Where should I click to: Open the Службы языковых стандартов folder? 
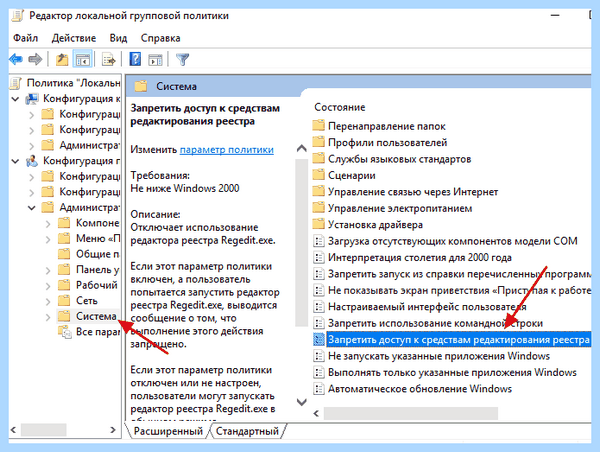(399, 159)
